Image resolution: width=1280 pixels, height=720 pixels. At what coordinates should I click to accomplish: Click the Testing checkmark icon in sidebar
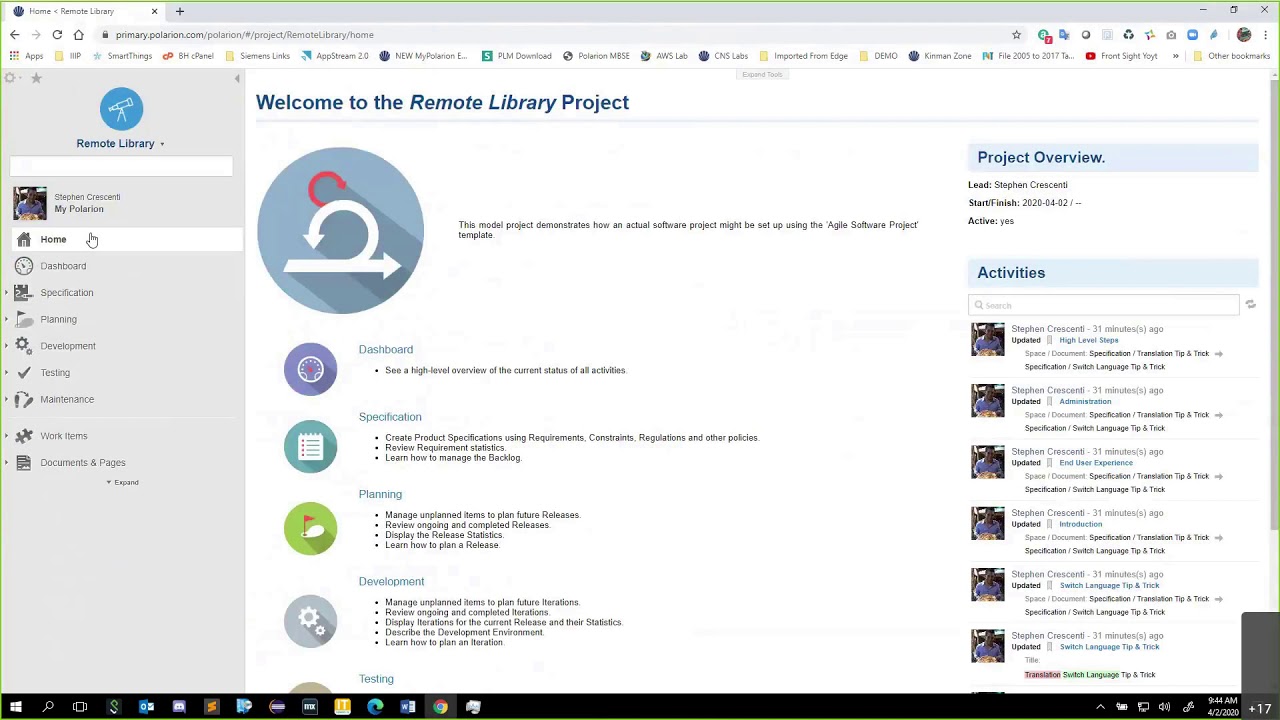[x=24, y=372]
